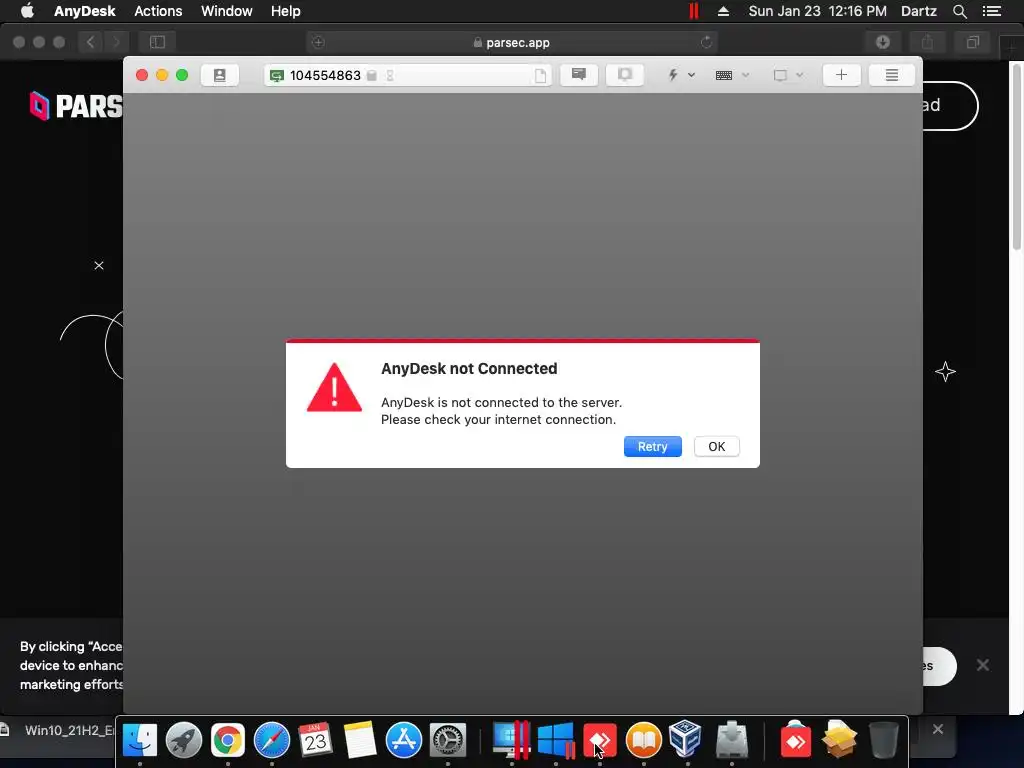The width and height of the screenshot is (1024, 768).
Task: Go back in the Safari window
Action: click(x=90, y=42)
